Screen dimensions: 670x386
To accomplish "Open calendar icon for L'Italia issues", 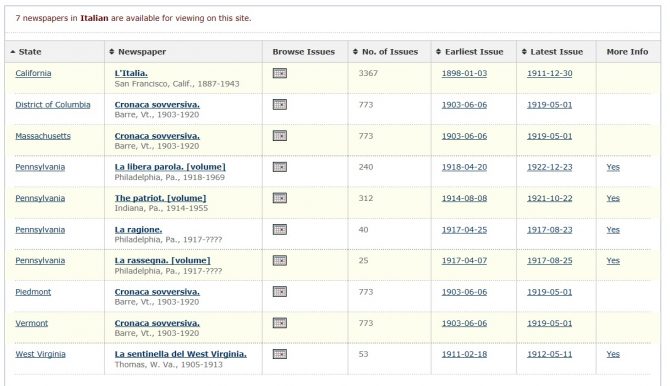I will point(279,74).
